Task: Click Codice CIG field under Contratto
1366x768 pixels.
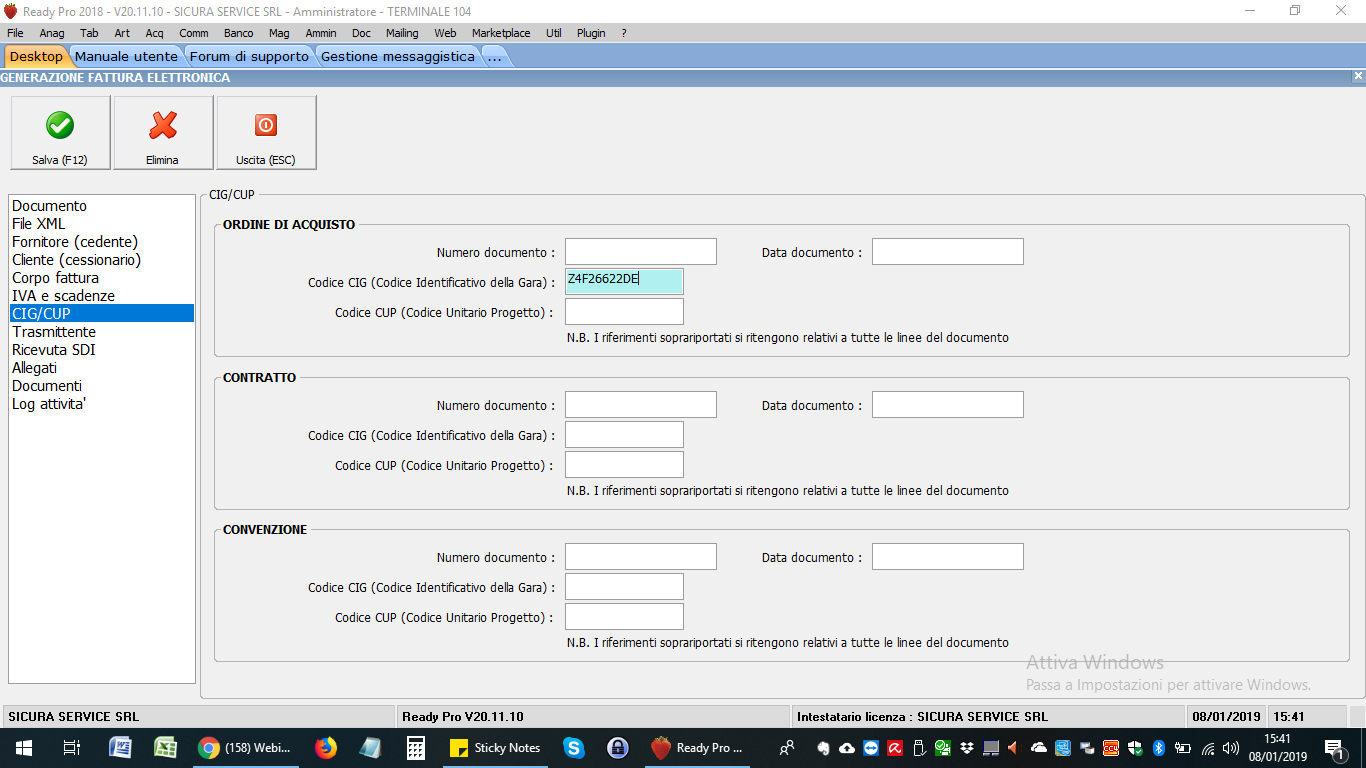Action: (624, 435)
